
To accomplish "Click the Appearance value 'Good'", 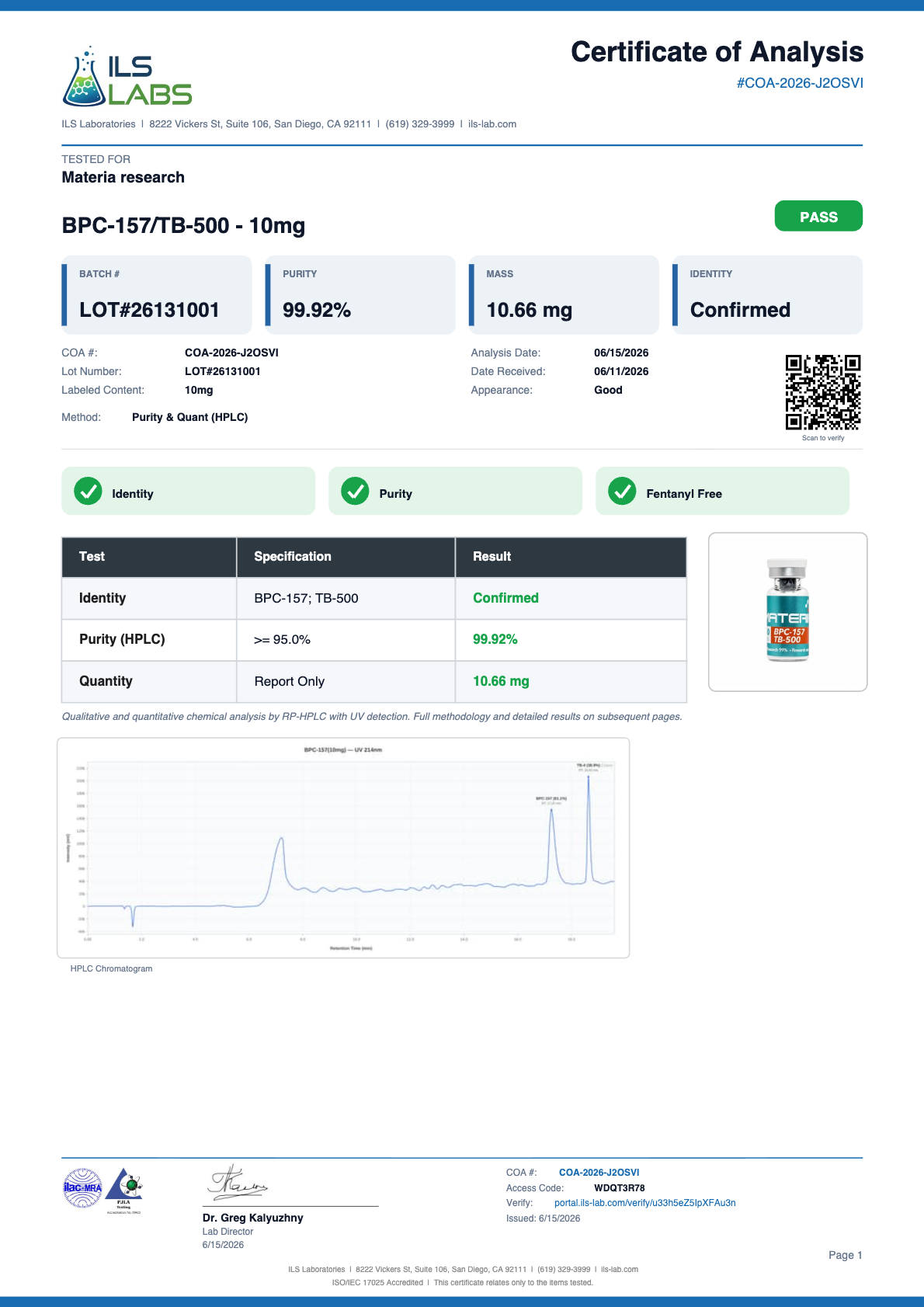I will [608, 390].
